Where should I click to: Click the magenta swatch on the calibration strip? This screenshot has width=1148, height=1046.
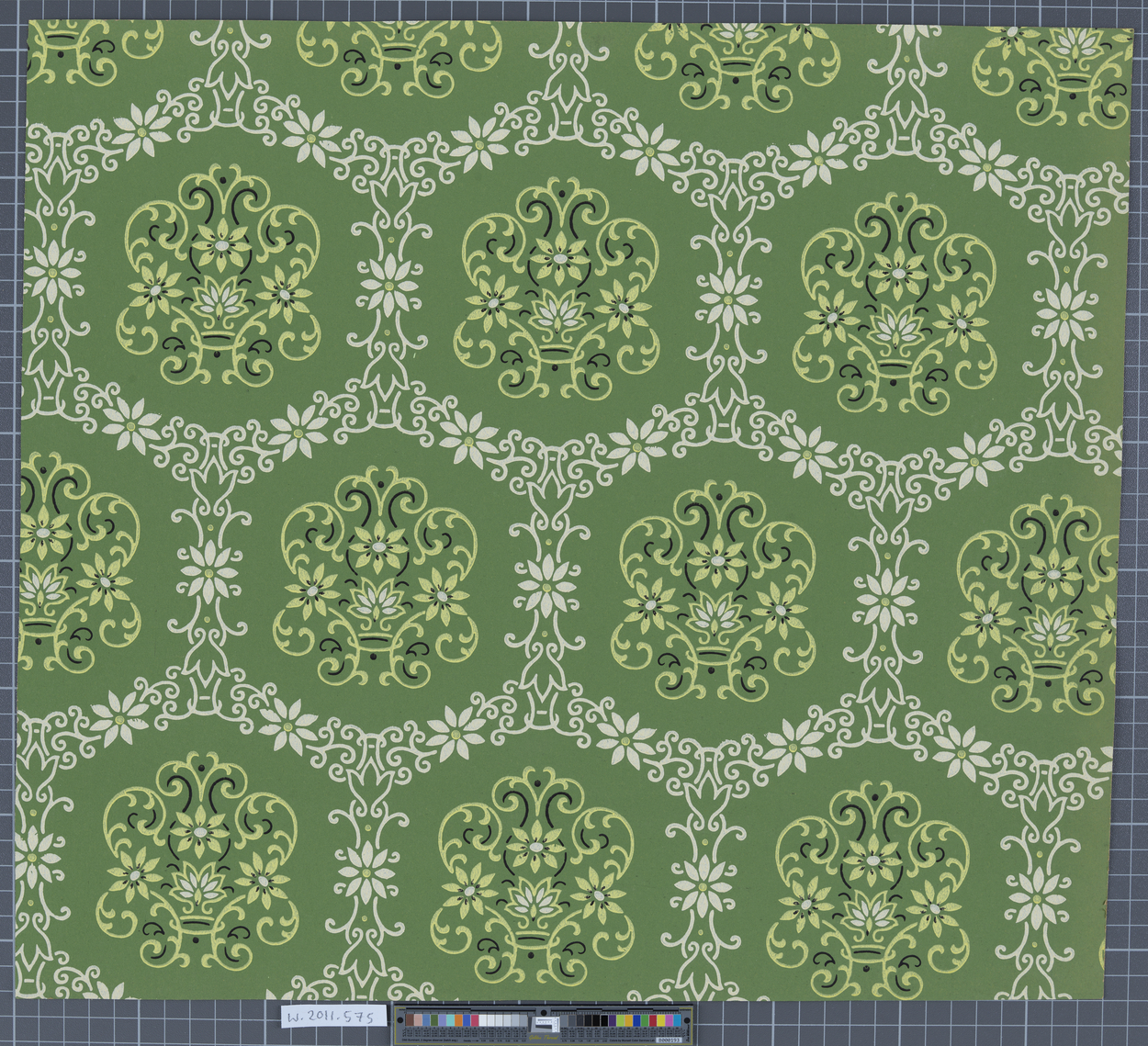669,1020
